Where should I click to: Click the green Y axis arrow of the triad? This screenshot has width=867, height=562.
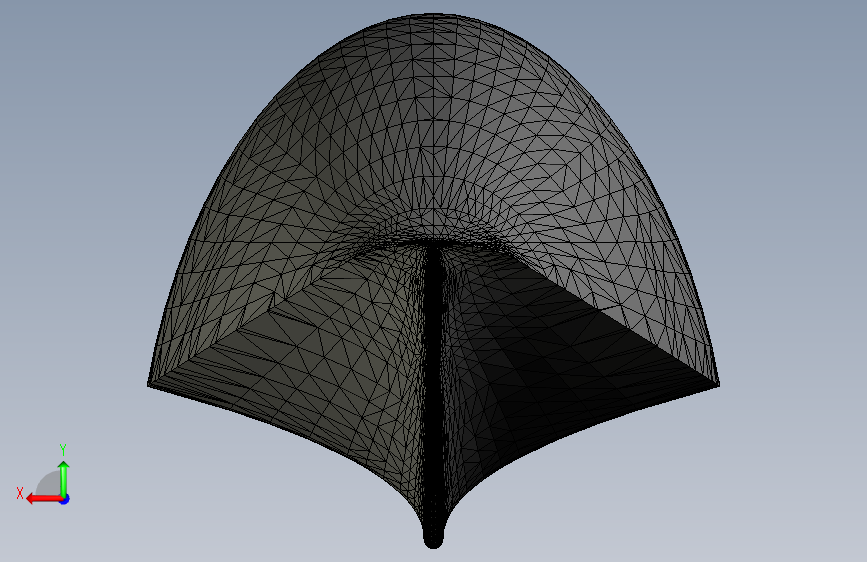click(x=64, y=478)
